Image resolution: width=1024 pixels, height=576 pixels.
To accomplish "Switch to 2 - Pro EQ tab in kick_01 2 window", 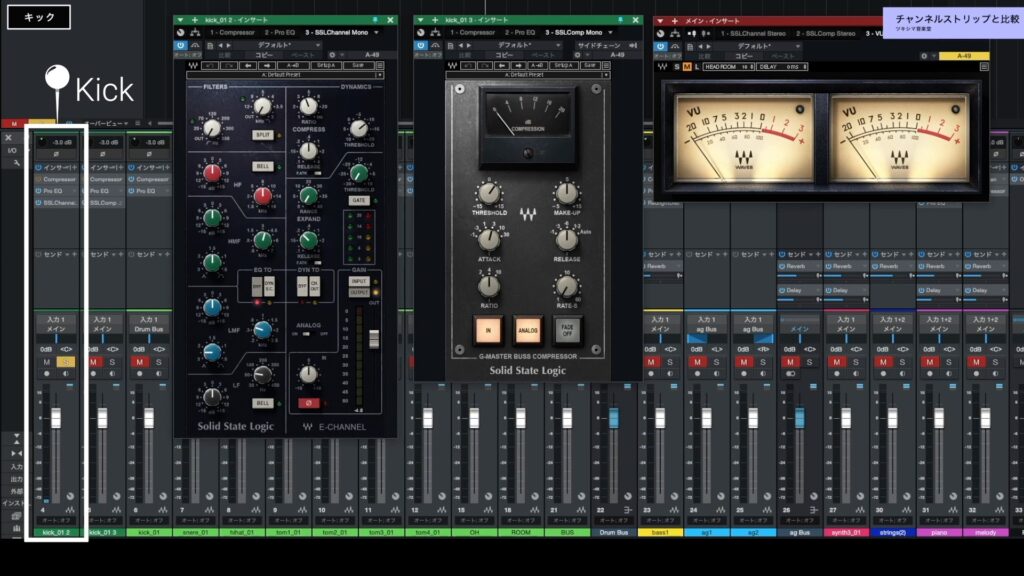I will (280, 33).
